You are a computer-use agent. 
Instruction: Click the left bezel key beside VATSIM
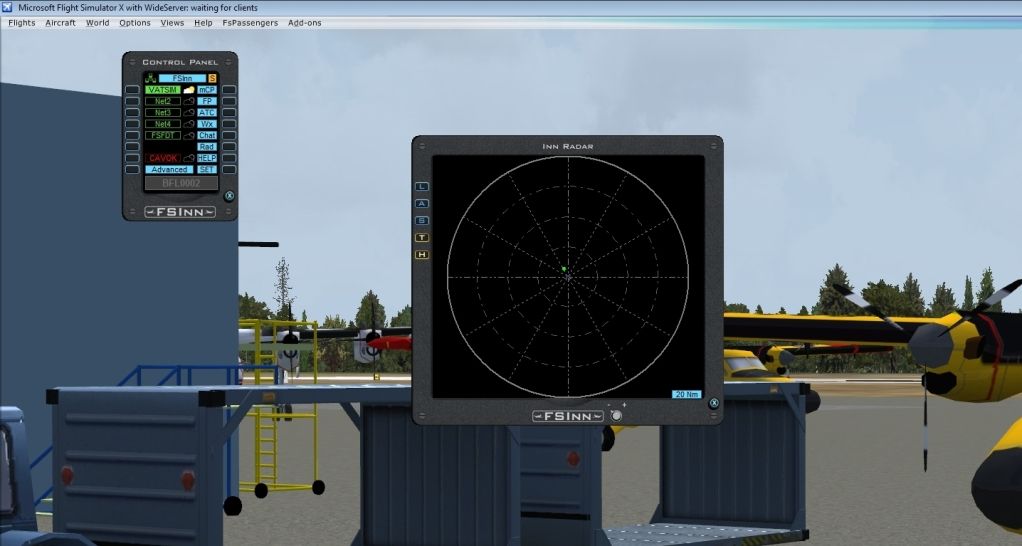pos(132,89)
